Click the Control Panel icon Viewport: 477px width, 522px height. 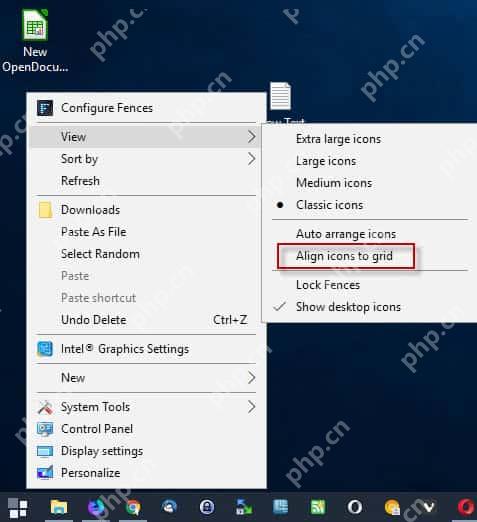click(x=45, y=429)
